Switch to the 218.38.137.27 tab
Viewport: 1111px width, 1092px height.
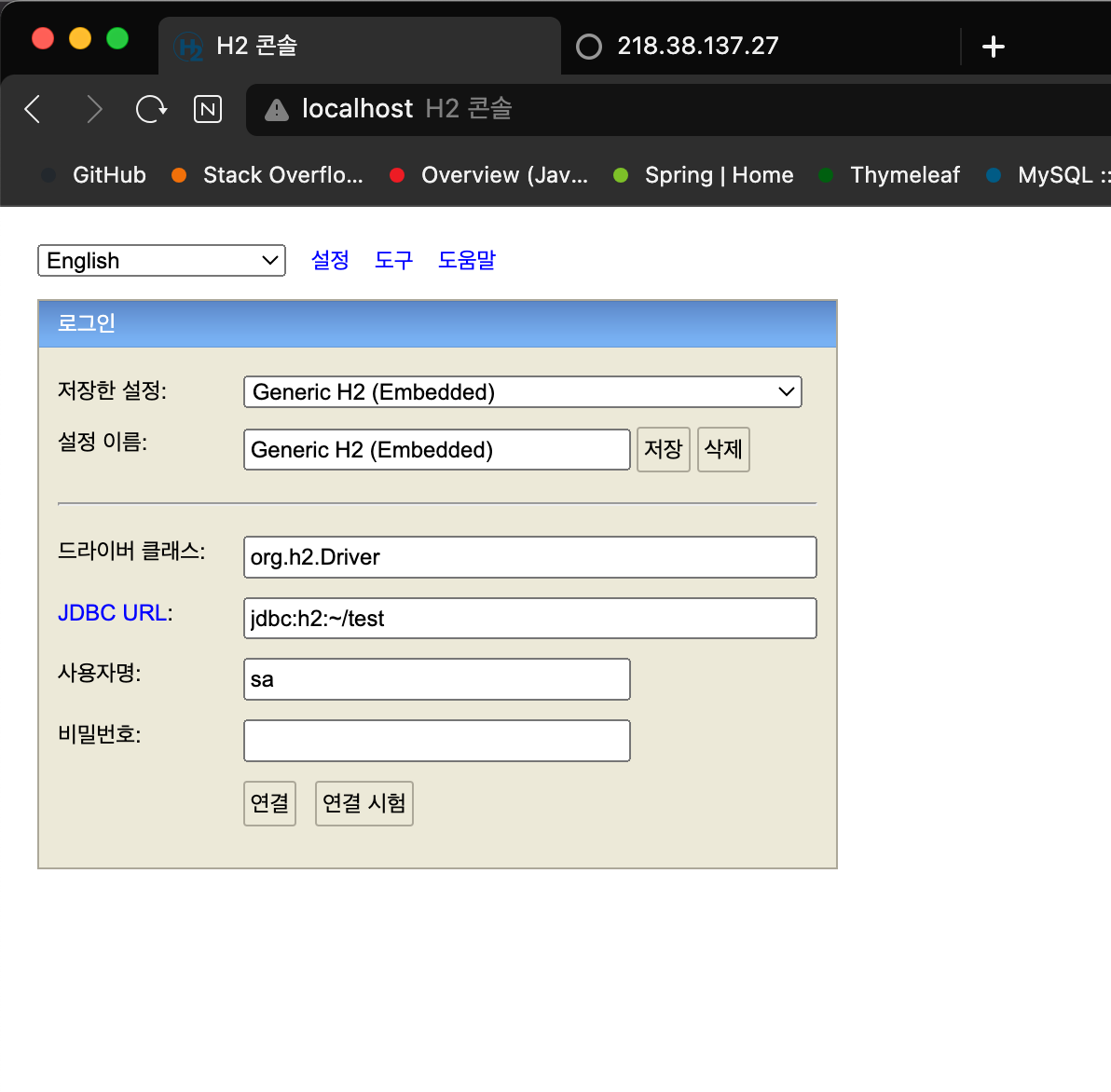pos(698,46)
